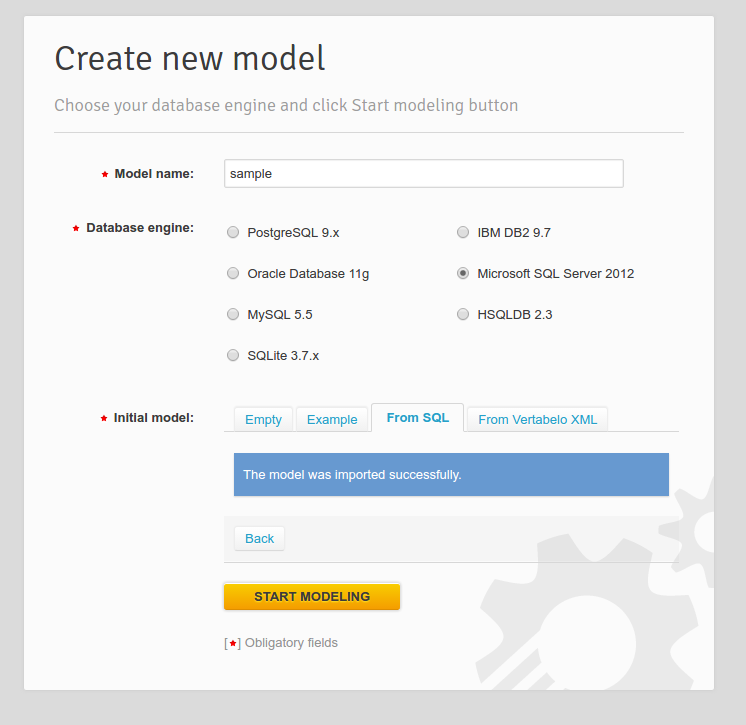Select Microsoft SQL Server 2012 radio button
The height and width of the screenshot is (725, 746).
(x=462, y=273)
